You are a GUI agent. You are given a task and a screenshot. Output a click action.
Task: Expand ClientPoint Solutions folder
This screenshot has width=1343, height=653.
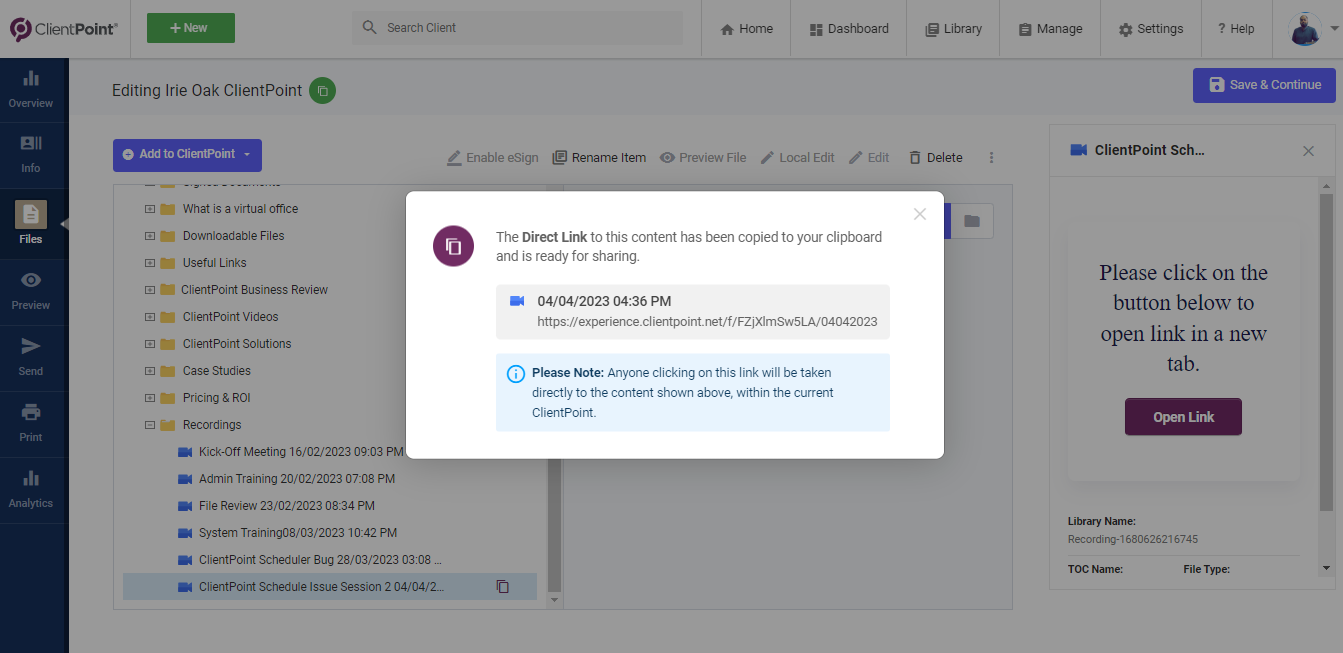[150, 344]
